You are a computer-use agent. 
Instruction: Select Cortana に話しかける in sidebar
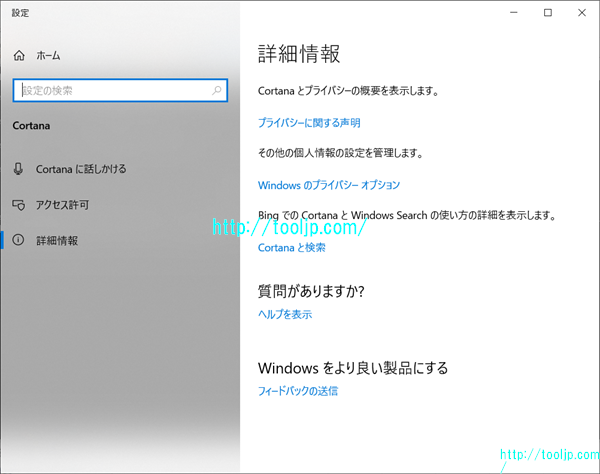(x=81, y=169)
